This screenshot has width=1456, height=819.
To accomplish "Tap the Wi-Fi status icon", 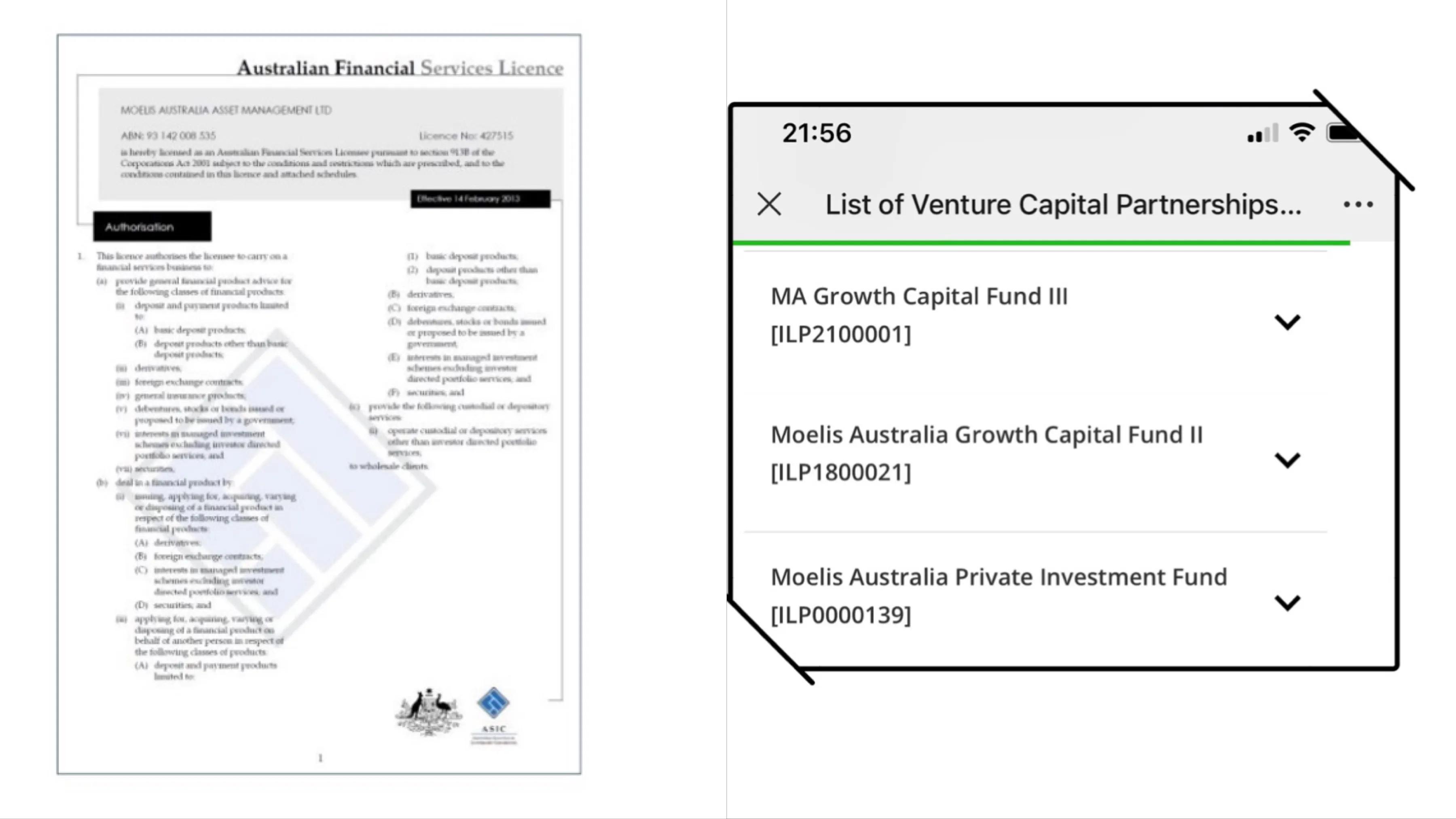I will coord(1302,133).
